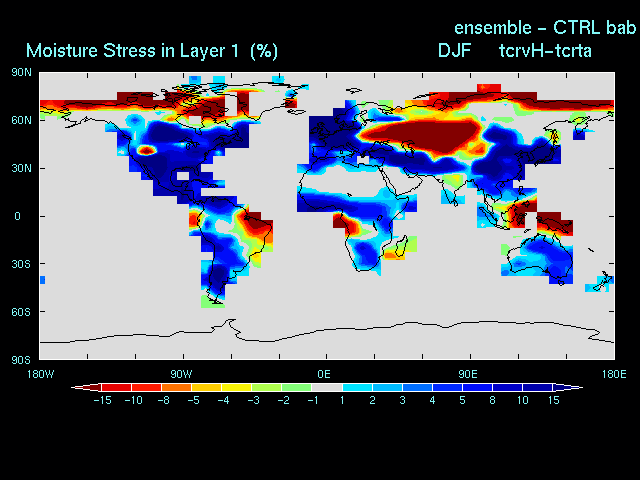Select the 'DJF' season label
Viewport: 640px width, 480px height.
pos(454,51)
